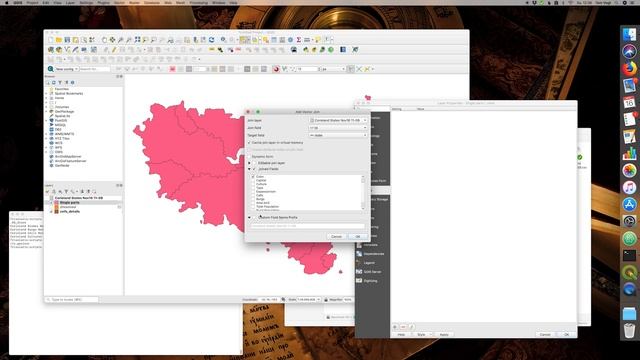640x360 pixels.
Task: Open the Layer menu in the menu bar
Action: pos(70,2)
